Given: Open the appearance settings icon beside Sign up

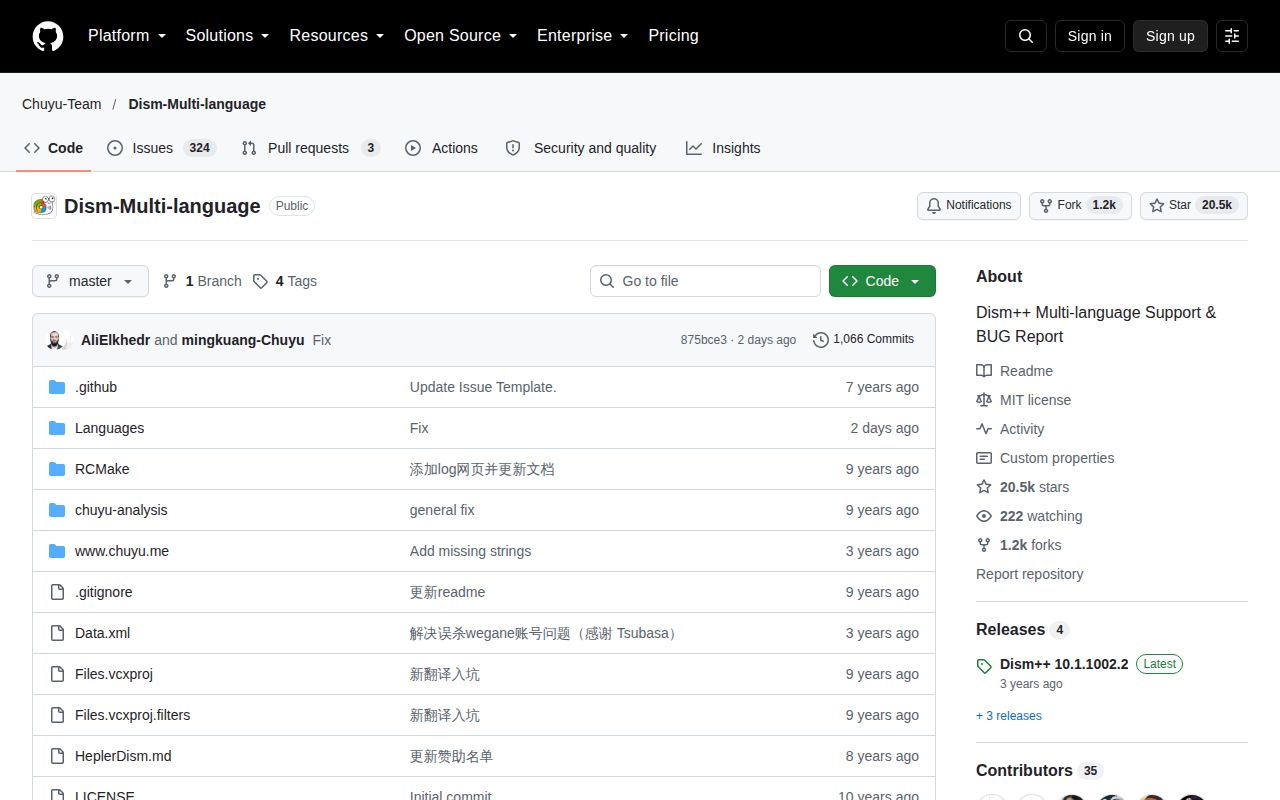Looking at the screenshot, I should (x=1232, y=36).
